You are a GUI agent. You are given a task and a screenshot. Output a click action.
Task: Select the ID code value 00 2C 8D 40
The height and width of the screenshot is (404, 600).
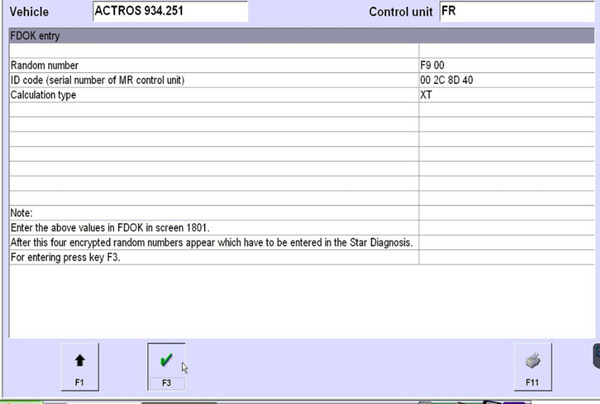446,80
